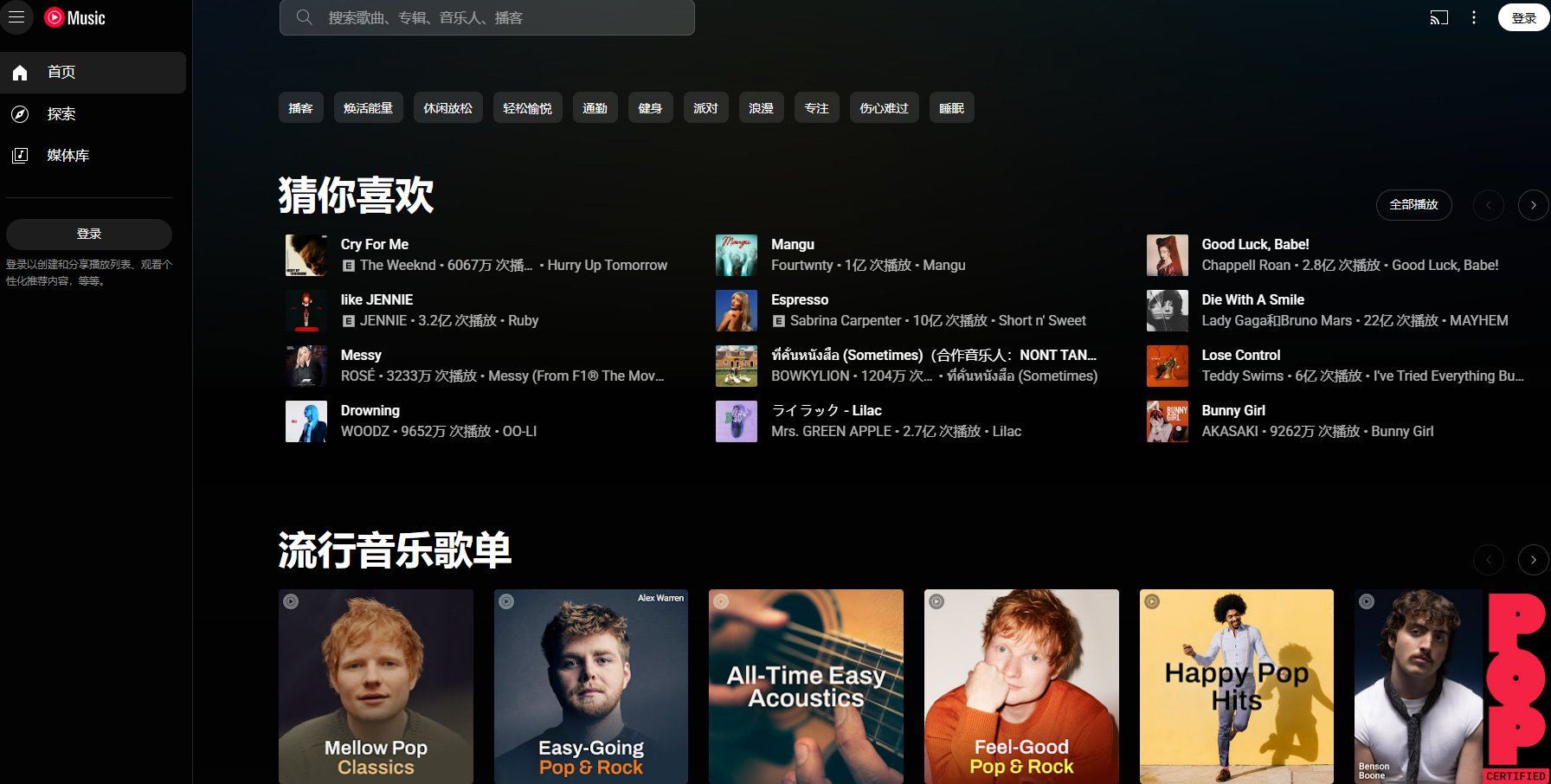
Task: Select the 伤心难过 category chip
Action: 885,108
